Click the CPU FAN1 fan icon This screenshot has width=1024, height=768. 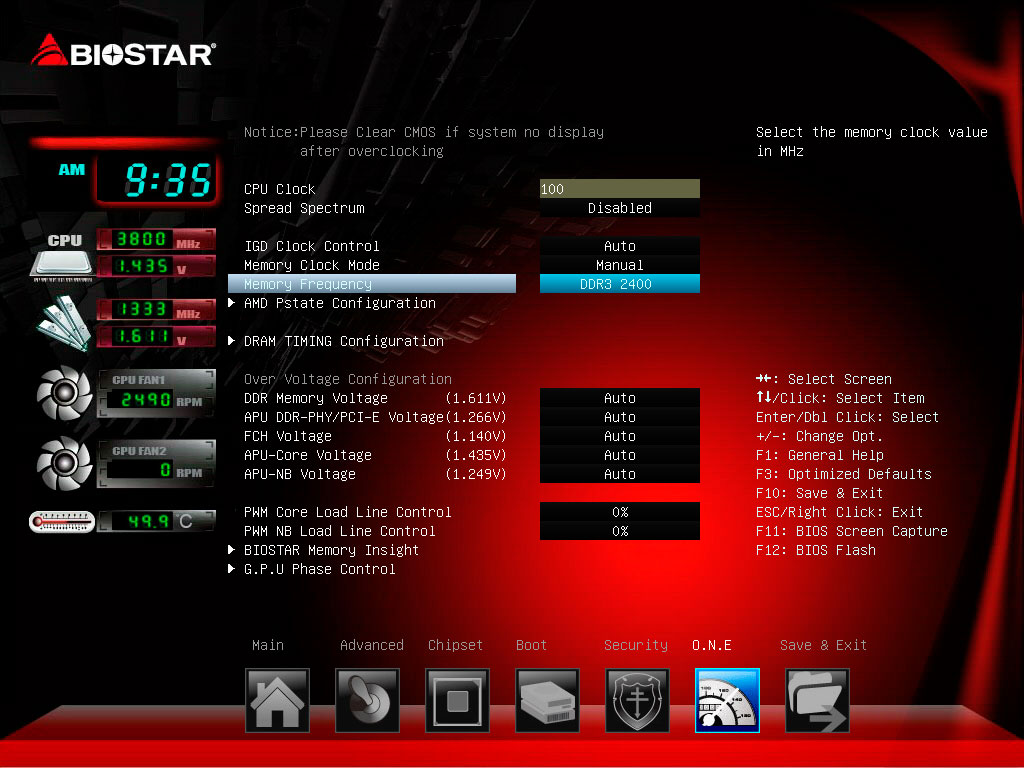(x=64, y=392)
